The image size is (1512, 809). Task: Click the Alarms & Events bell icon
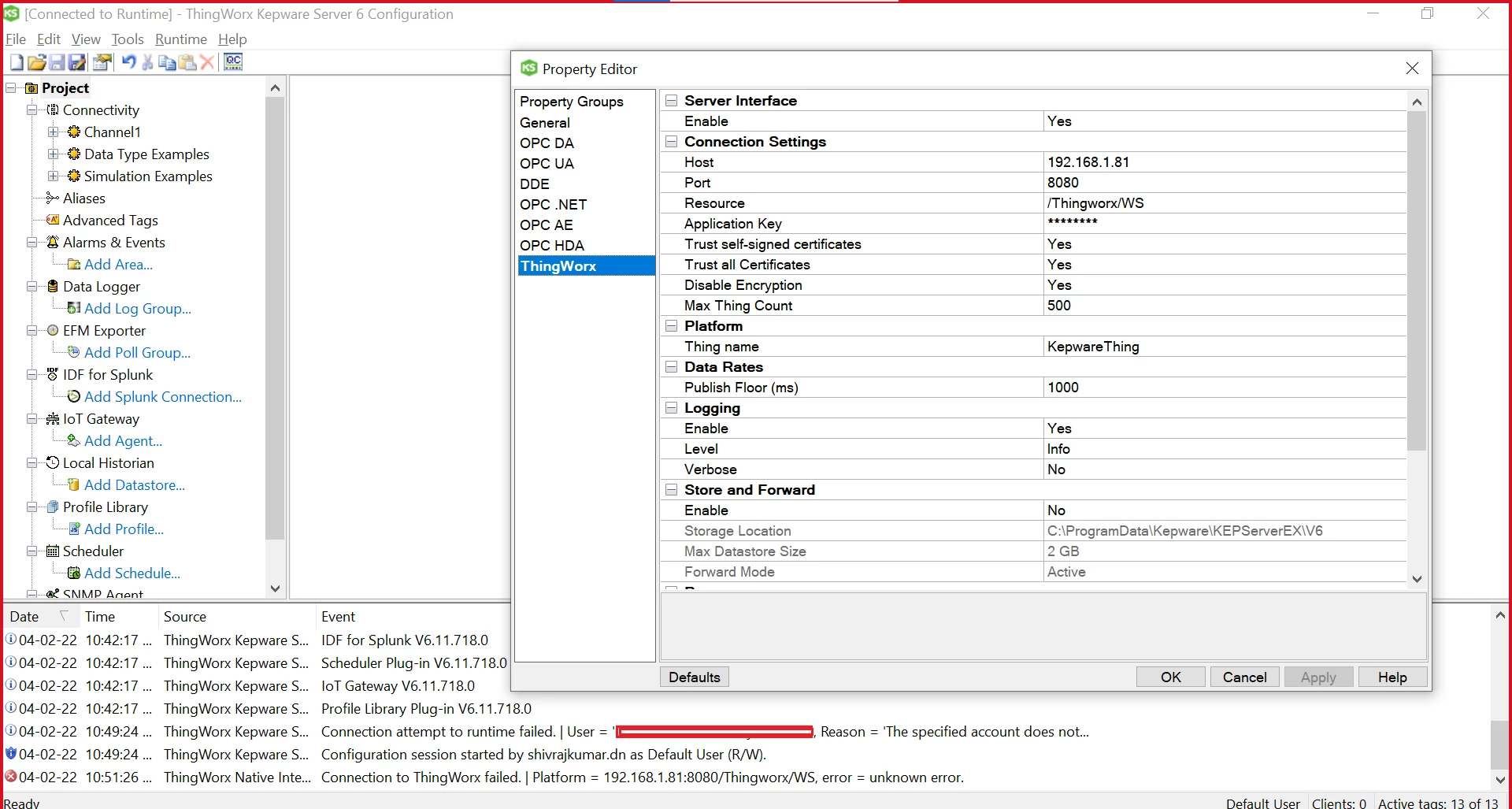click(53, 242)
